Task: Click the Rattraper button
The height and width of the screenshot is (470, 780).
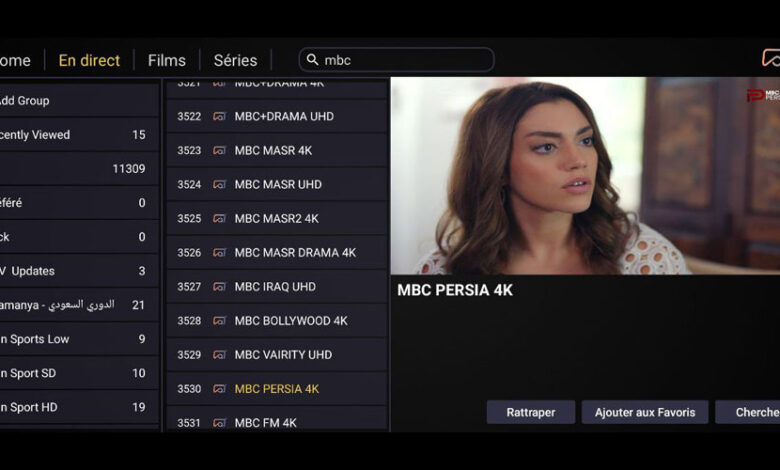Action: coord(531,412)
